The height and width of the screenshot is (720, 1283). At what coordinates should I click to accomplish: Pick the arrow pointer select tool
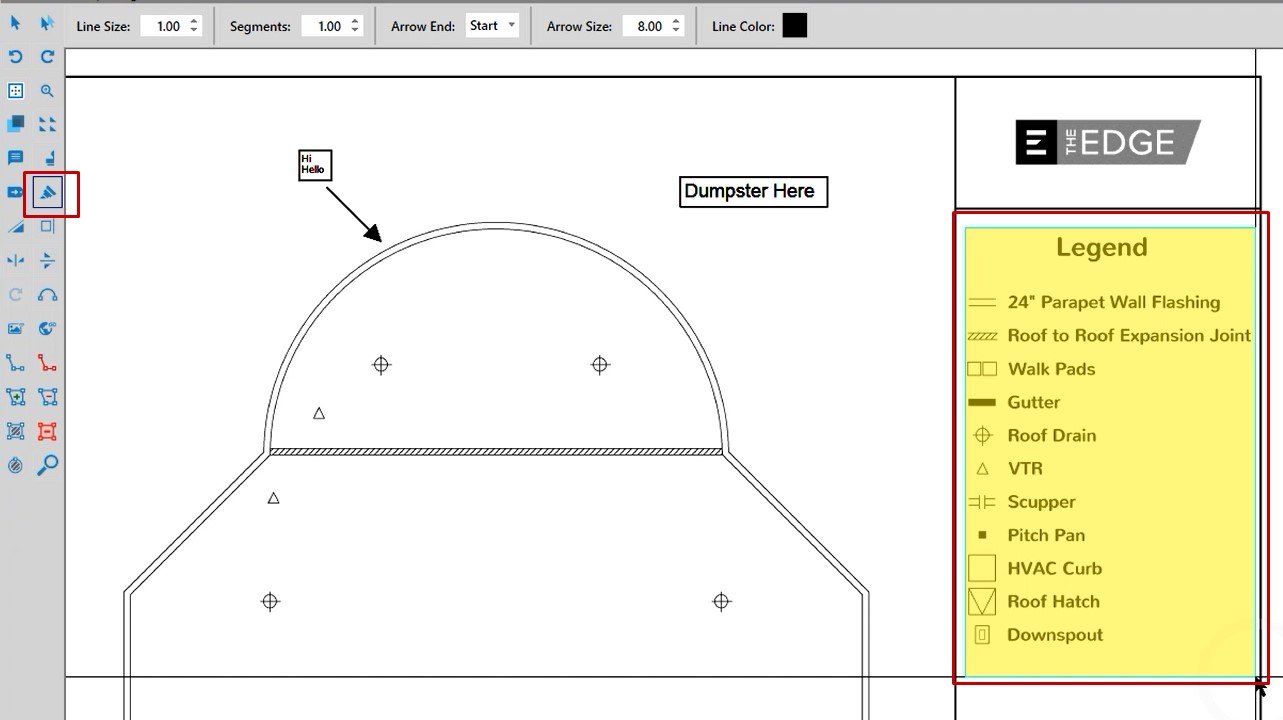coord(15,23)
